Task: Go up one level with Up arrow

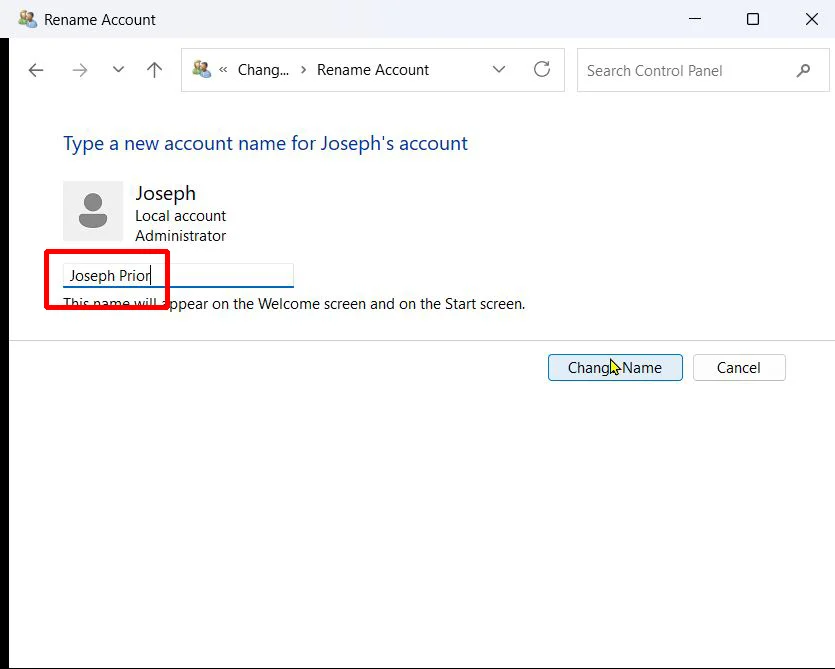Action: click(154, 70)
